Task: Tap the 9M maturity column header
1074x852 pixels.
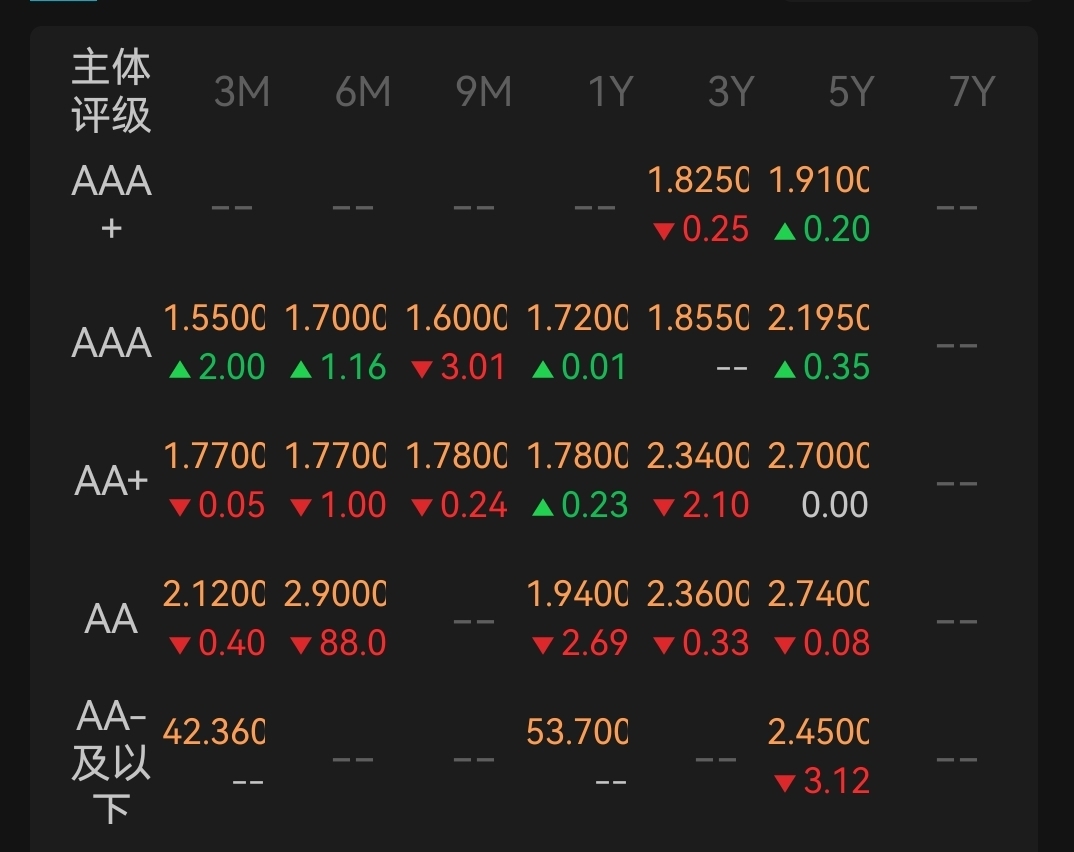Action: click(x=484, y=92)
